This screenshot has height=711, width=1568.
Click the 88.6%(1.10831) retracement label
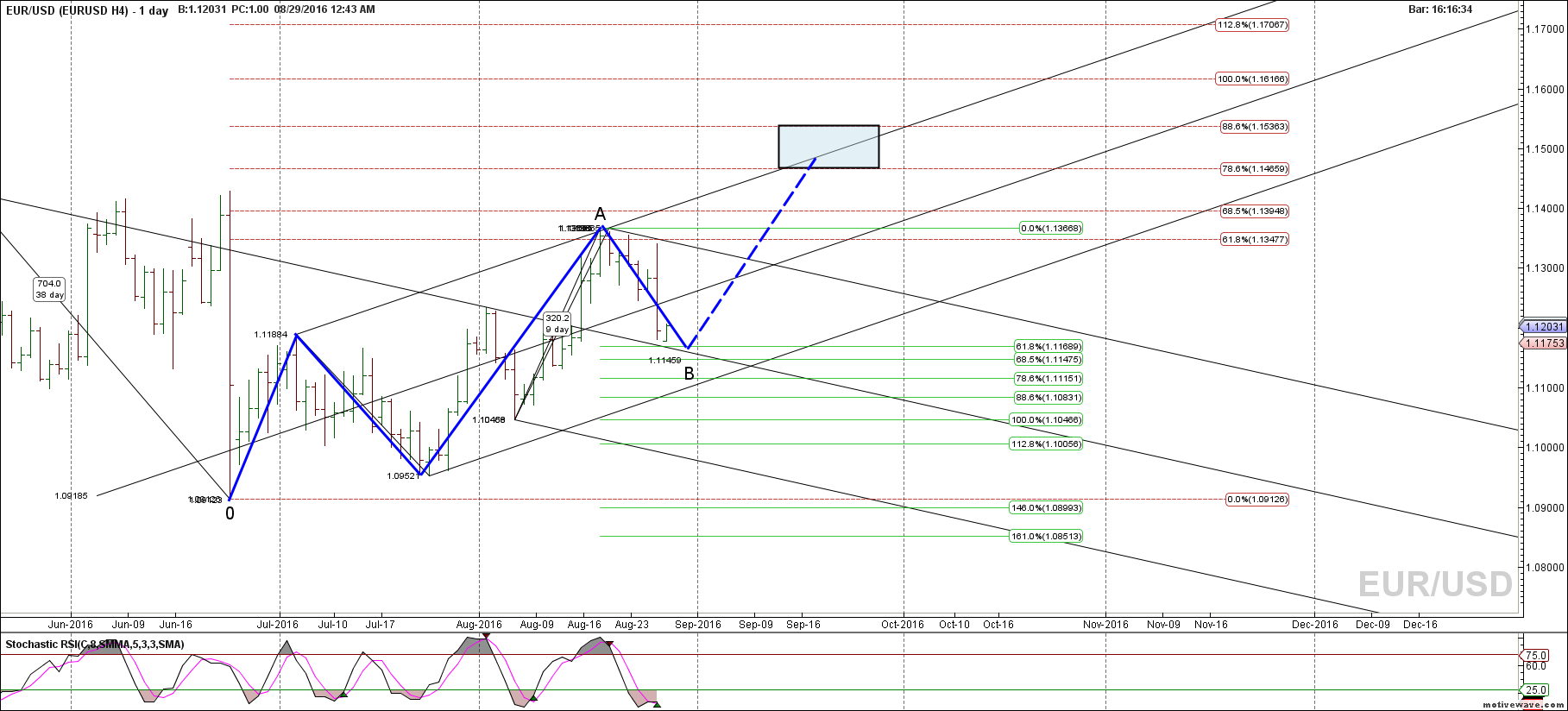[1048, 398]
